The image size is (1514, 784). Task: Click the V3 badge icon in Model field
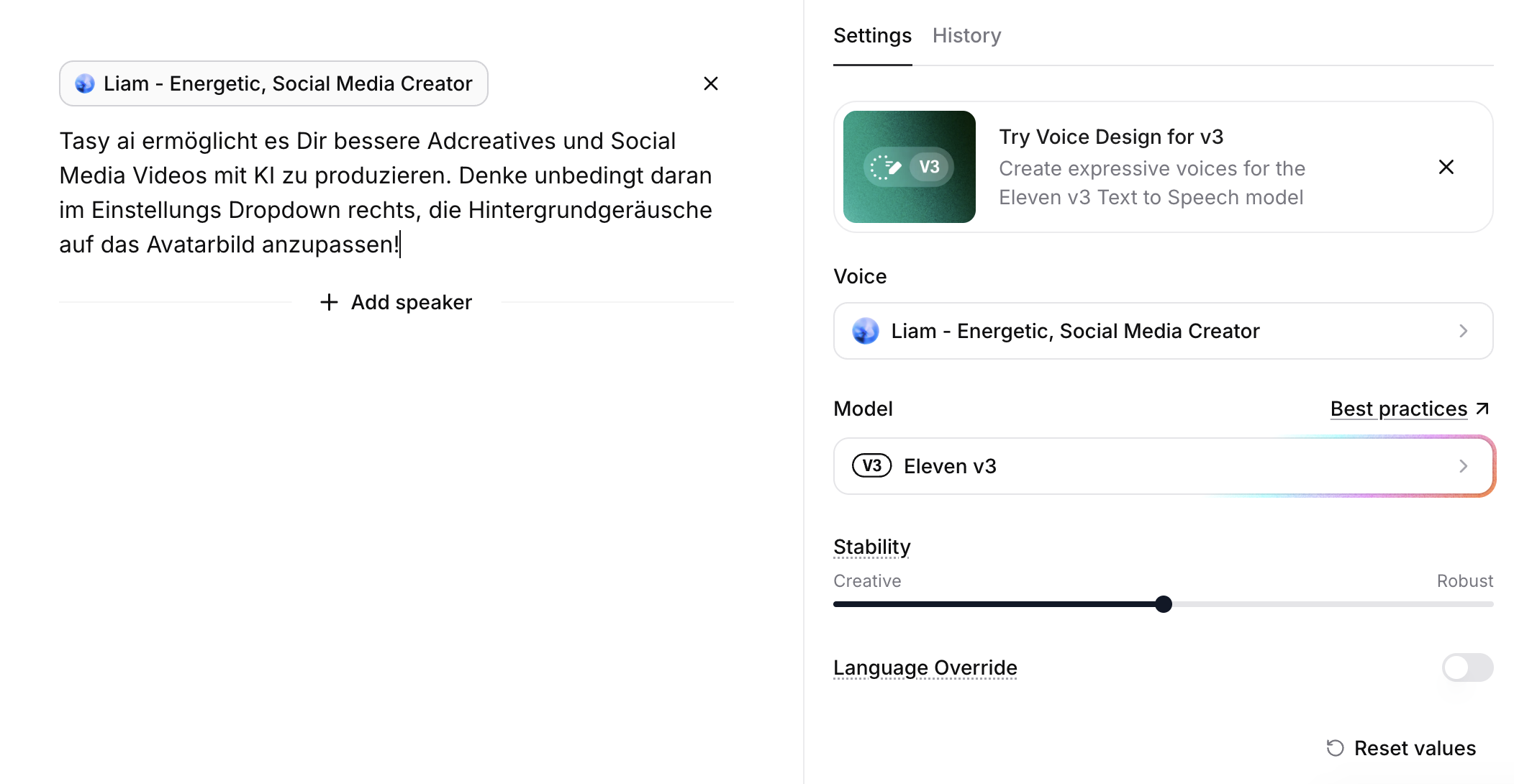pos(871,466)
